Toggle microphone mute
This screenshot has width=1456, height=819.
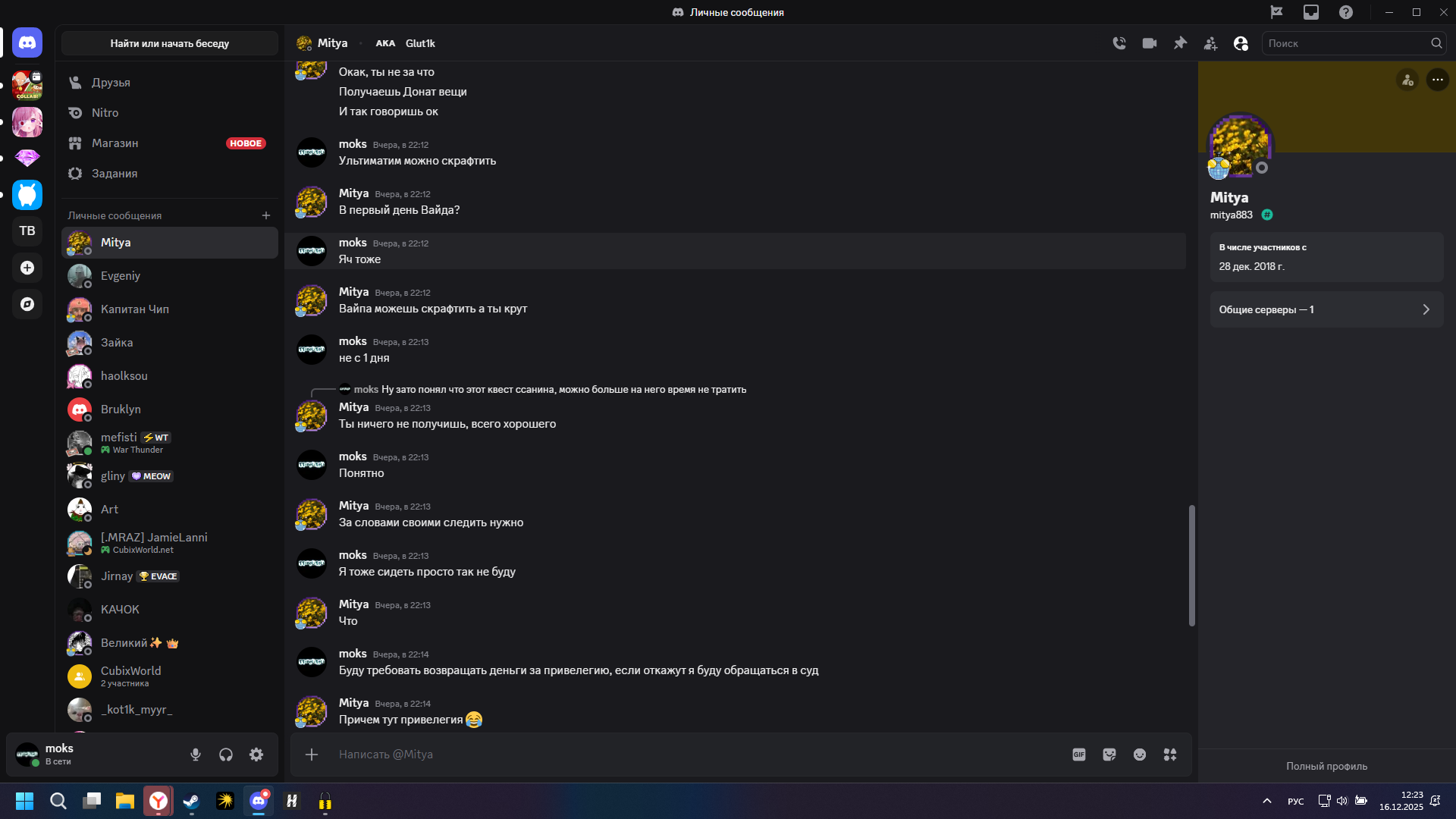coord(196,755)
